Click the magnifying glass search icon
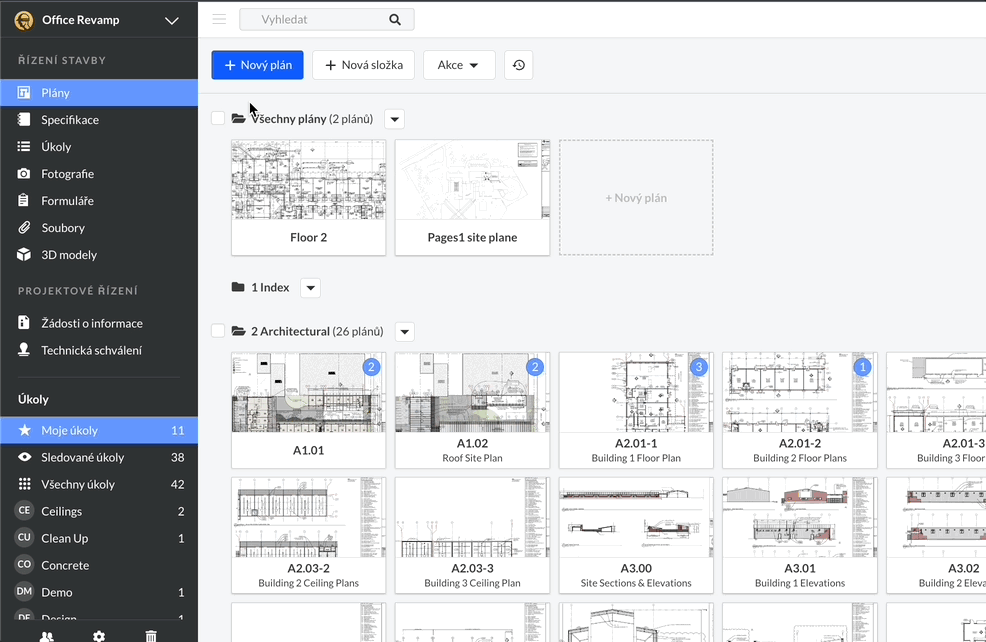Screen dimensions: 986x642 click(395, 19)
